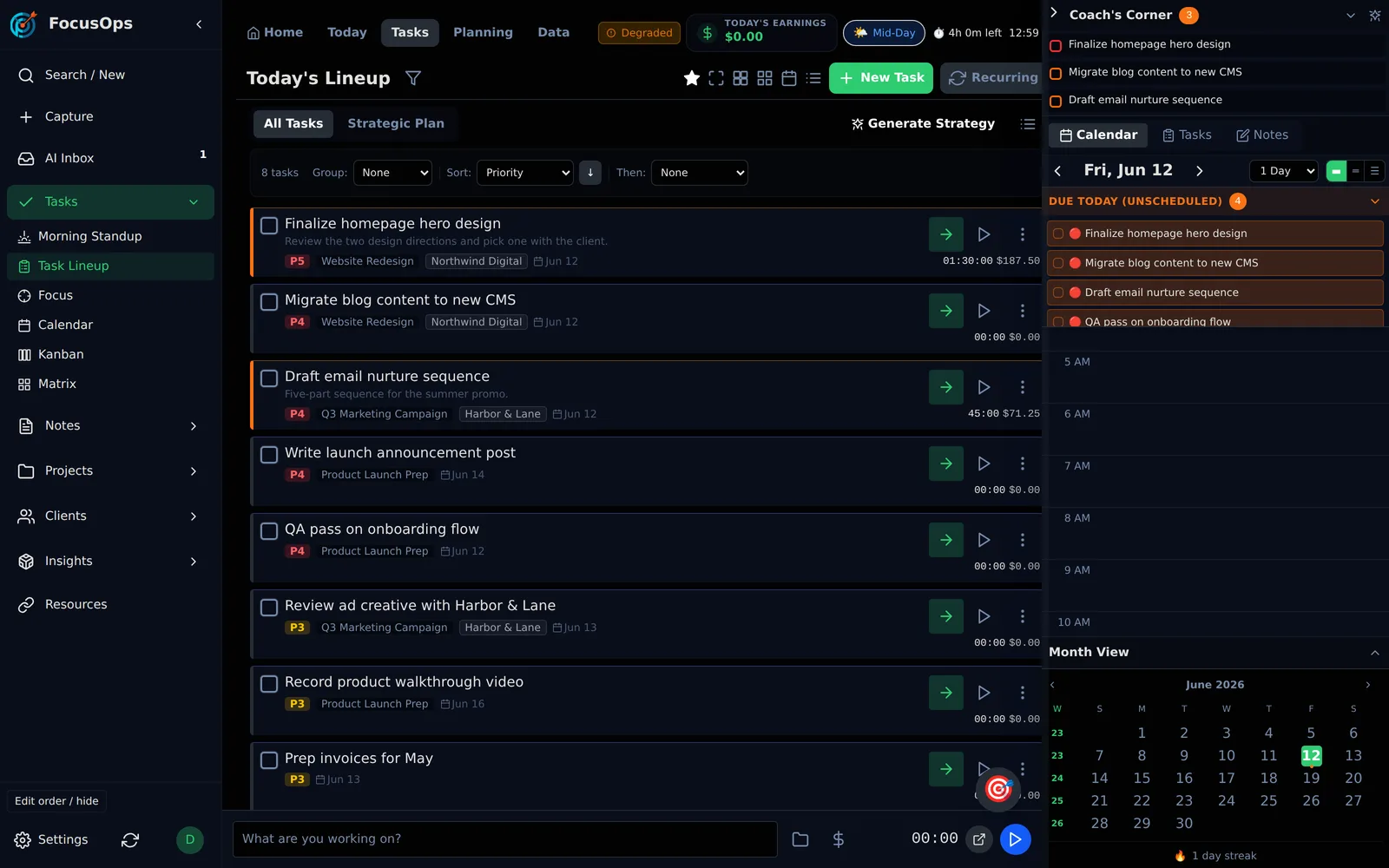Start timer for Finalize homepage hero design
This screenshot has height=868, width=1389.
click(x=984, y=234)
